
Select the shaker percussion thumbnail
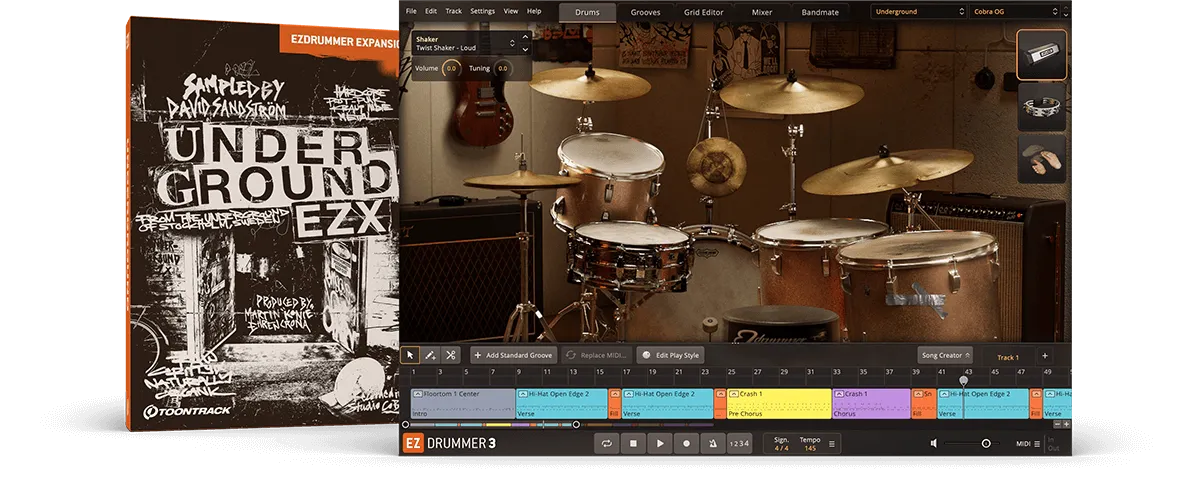pyautogui.click(x=1041, y=54)
